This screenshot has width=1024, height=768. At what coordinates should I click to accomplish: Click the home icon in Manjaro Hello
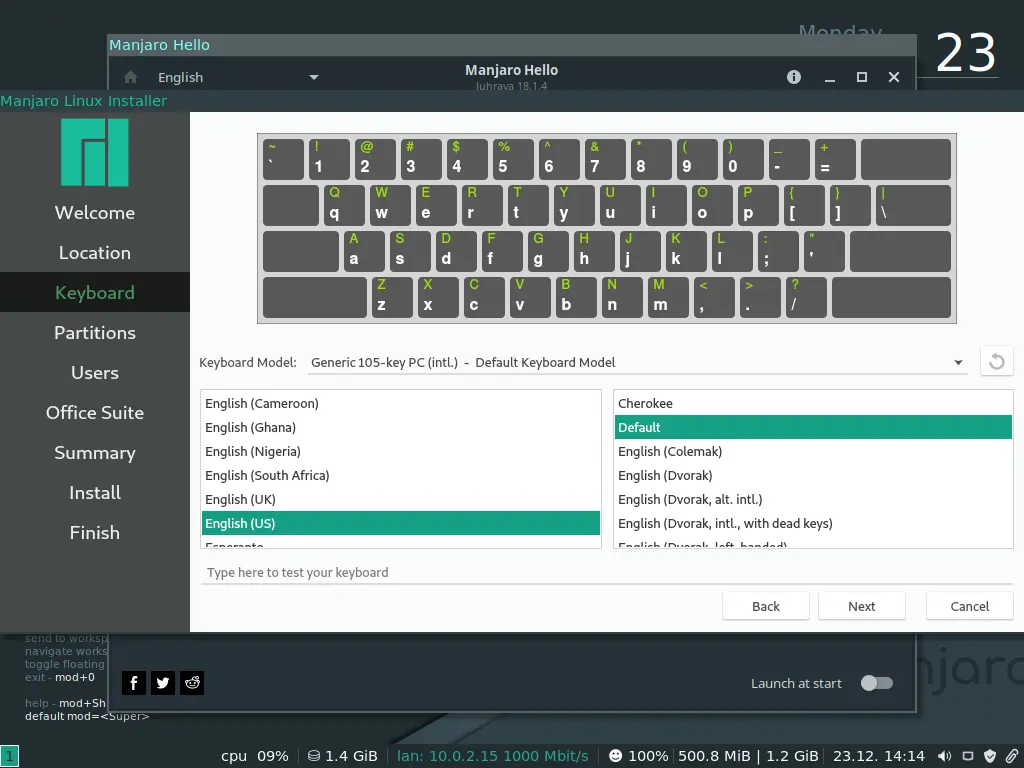(131, 77)
